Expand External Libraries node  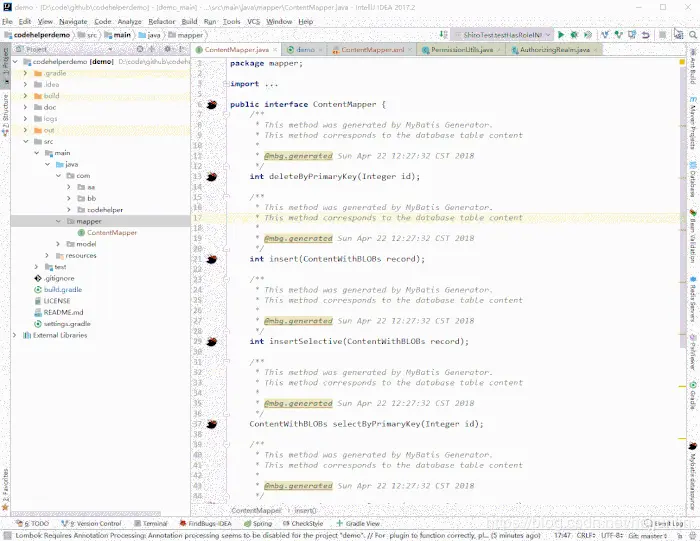point(14,335)
